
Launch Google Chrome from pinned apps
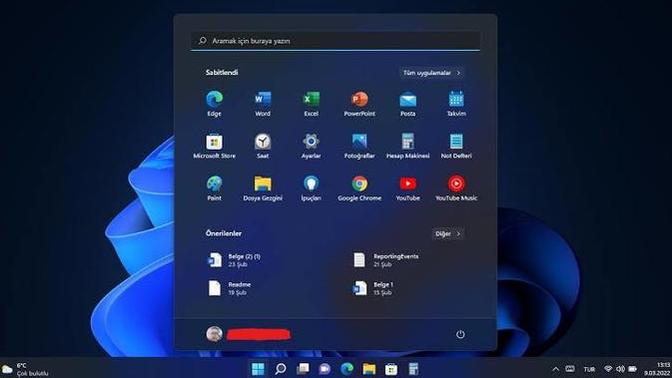tap(359, 188)
